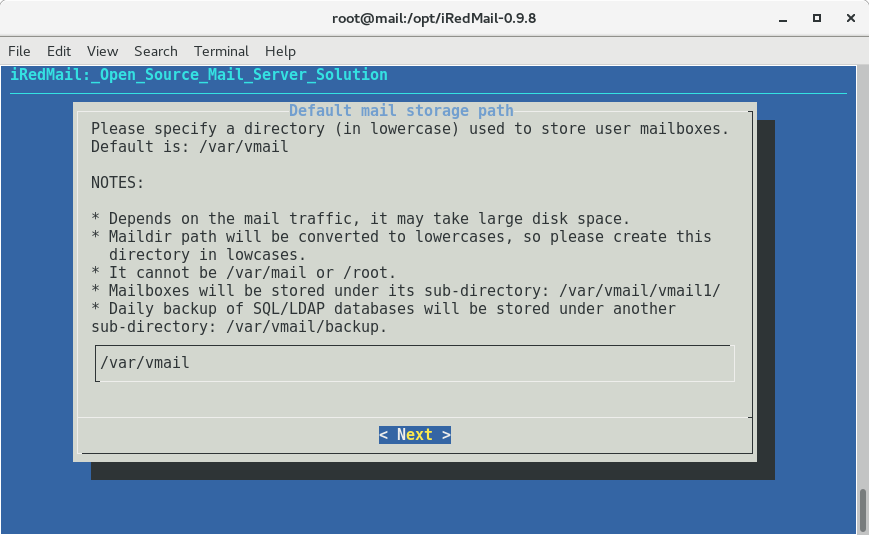Screen dimensions: 869x535
Task: Click the 'iRedMail:_Open_Source_Mail_Server_Solution' header text
Action: [199, 75]
